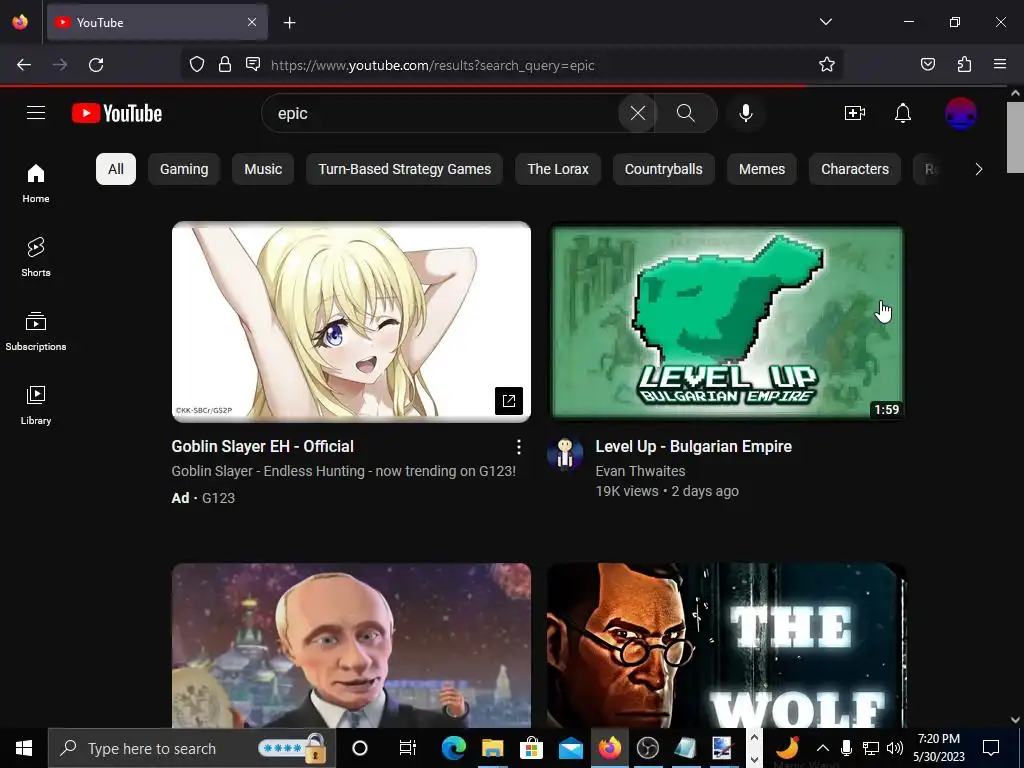
Task: Select the Gaming filter chip
Action: 184,169
